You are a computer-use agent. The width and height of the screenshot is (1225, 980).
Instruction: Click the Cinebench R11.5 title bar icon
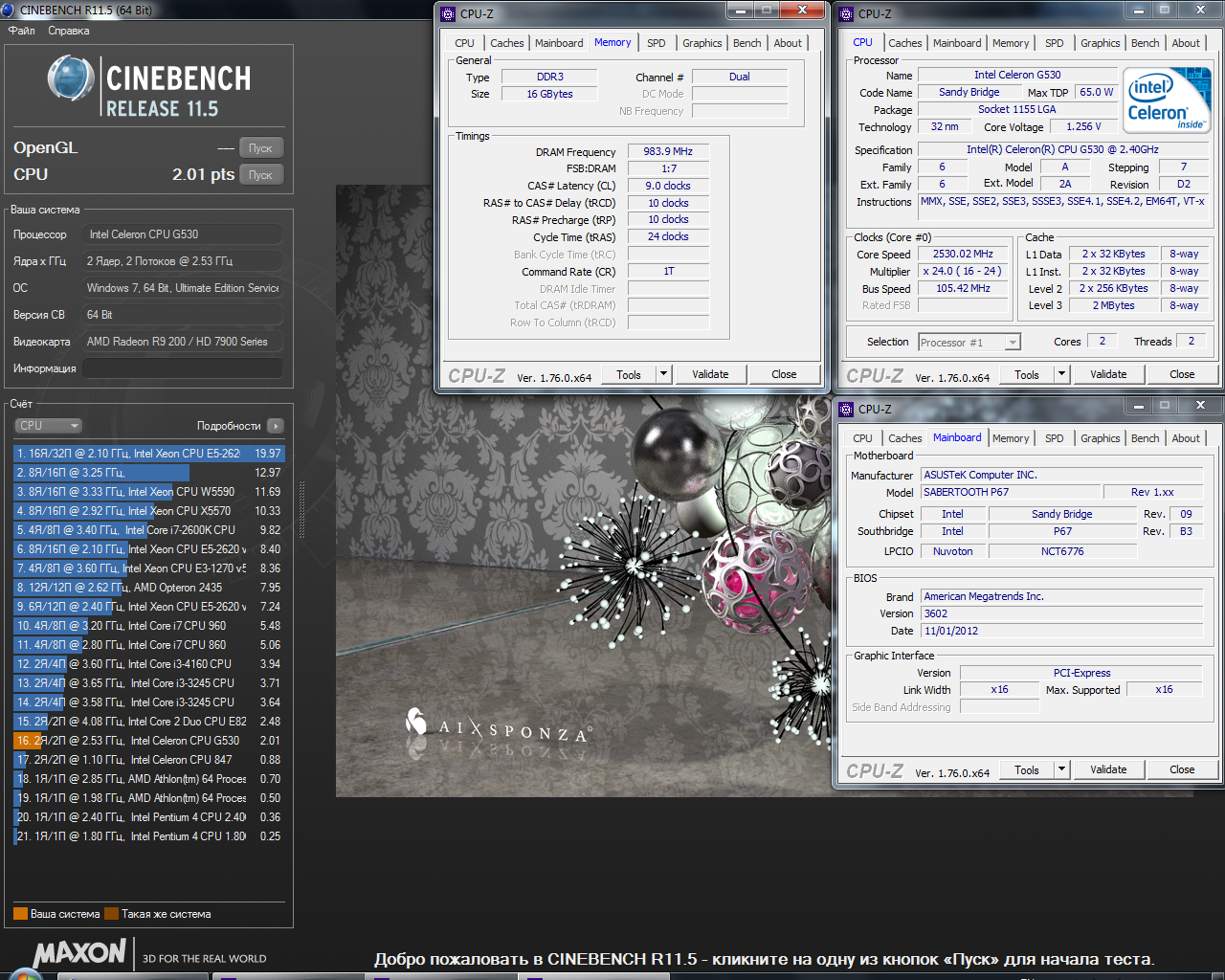point(9,10)
